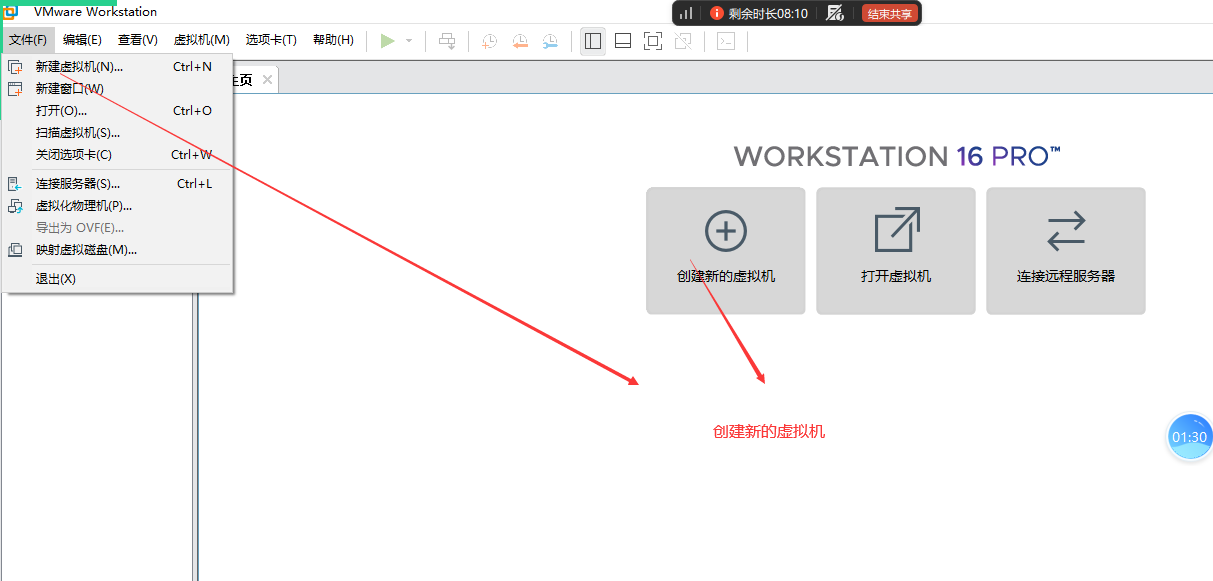
Task: Close the home tab with its X
Action: point(267,80)
